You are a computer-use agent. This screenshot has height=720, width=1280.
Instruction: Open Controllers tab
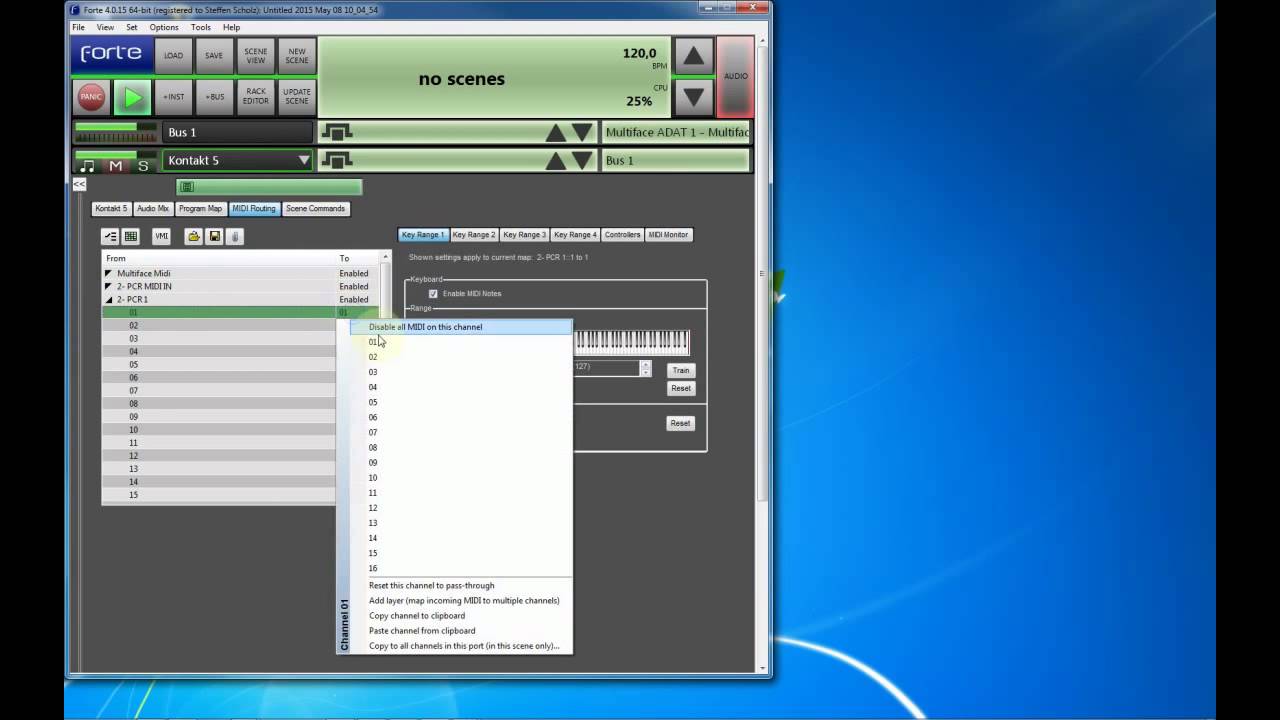[x=622, y=234]
